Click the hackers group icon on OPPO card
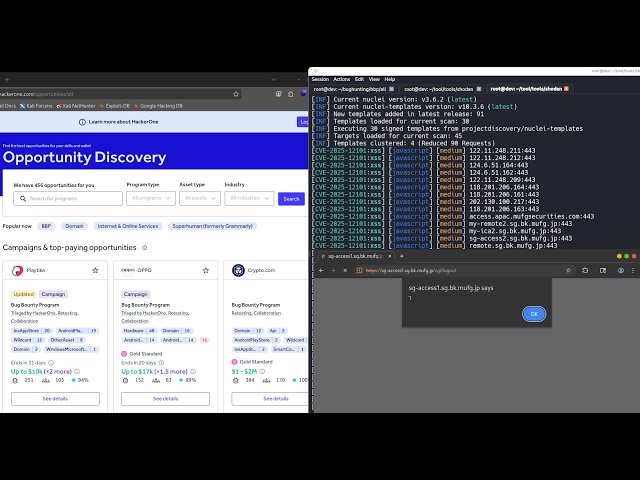Image resolution: width=640 pixels, height=480 pixels. pyautogui.click(x=156, y=380)
